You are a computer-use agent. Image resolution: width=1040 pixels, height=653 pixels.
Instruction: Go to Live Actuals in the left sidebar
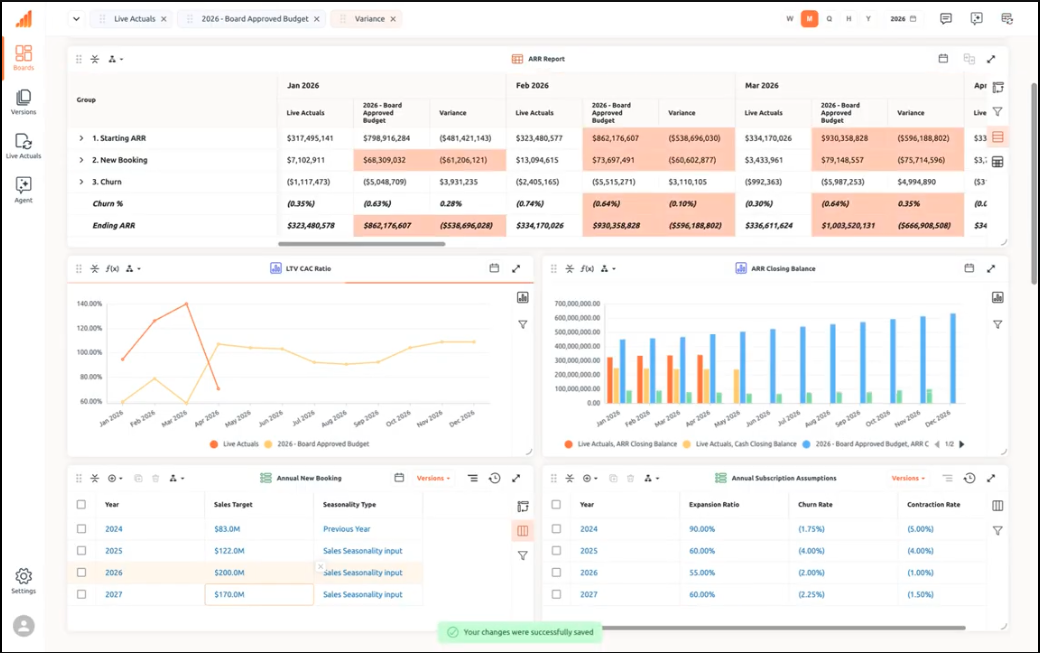click(x=23, y=145)
